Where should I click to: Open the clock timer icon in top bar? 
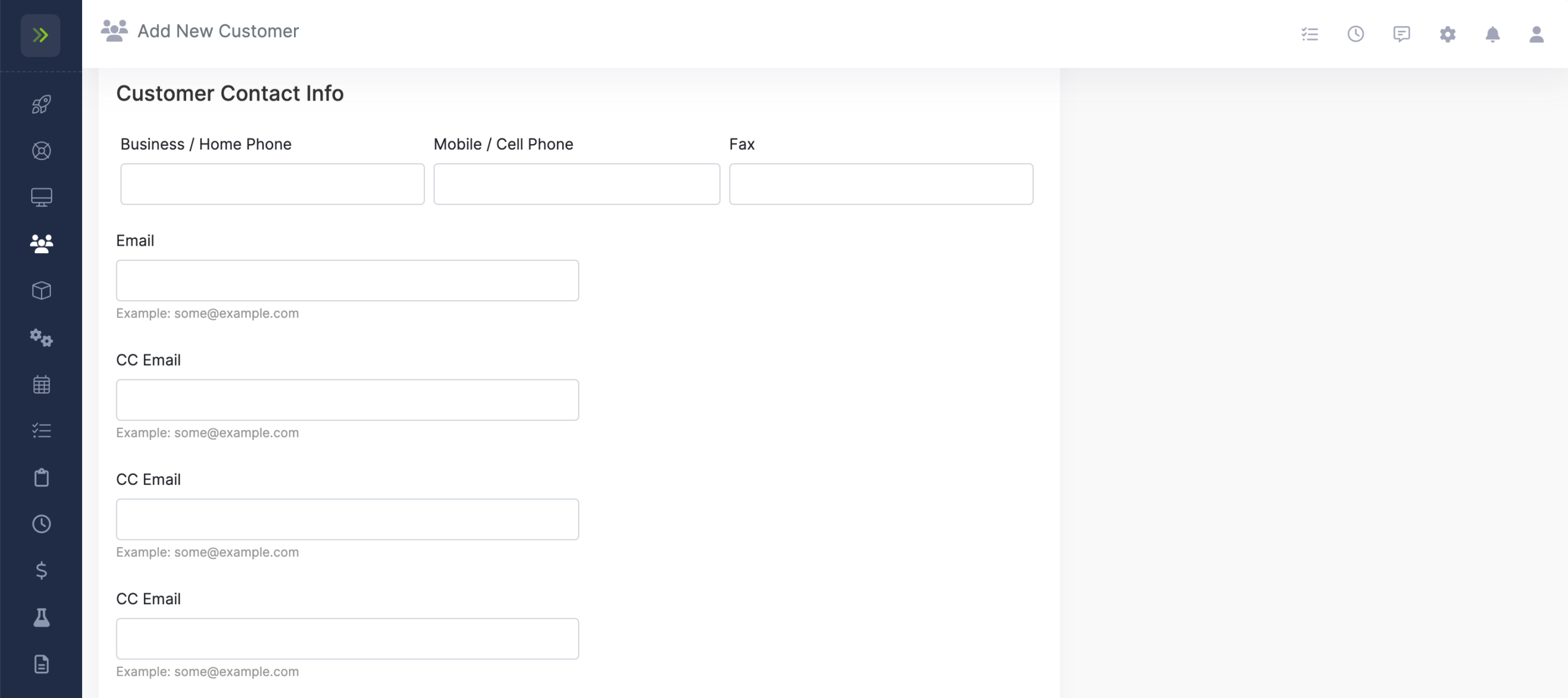1355,34
